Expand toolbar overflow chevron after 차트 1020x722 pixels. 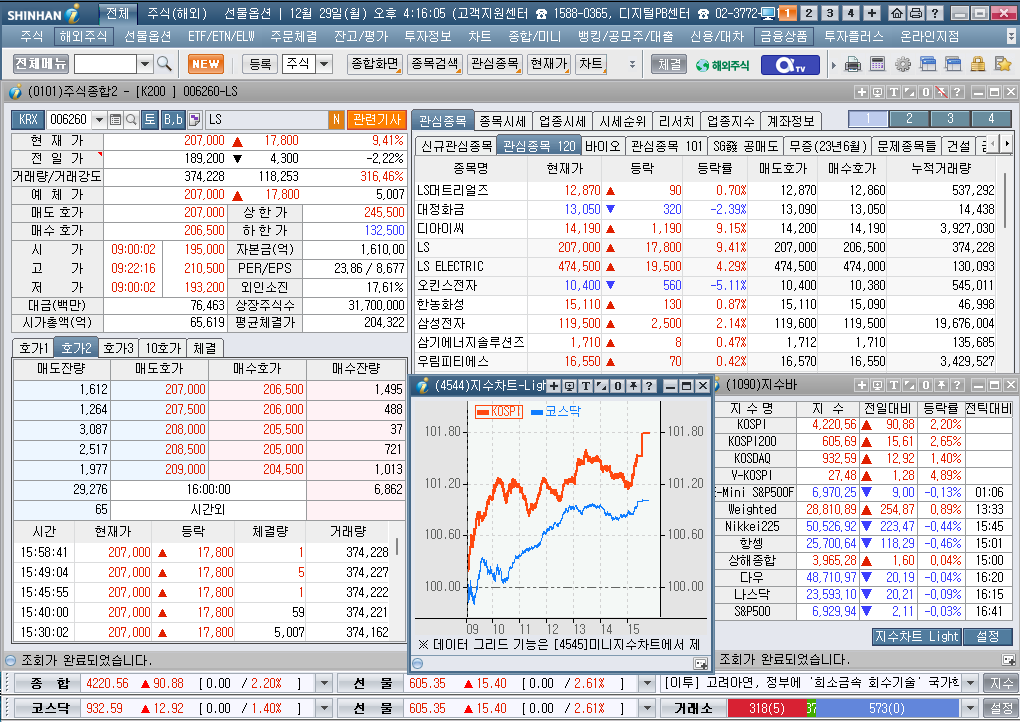[x=632, y=64]
